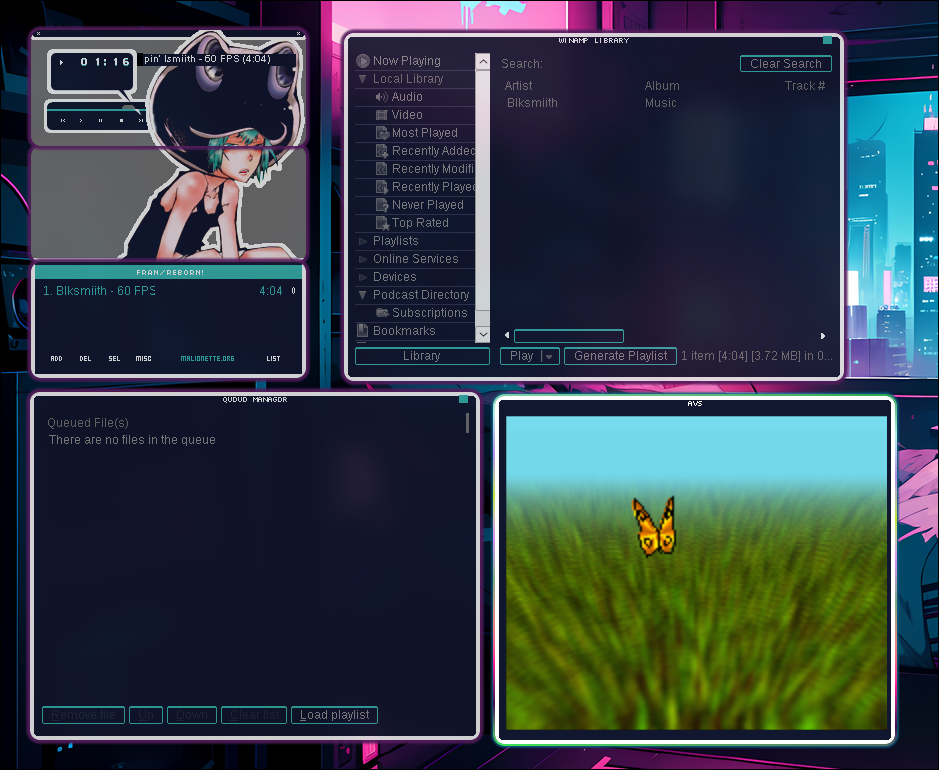Sort library by Artist column
Screen dimensions: 939x770
pos(519,86)
